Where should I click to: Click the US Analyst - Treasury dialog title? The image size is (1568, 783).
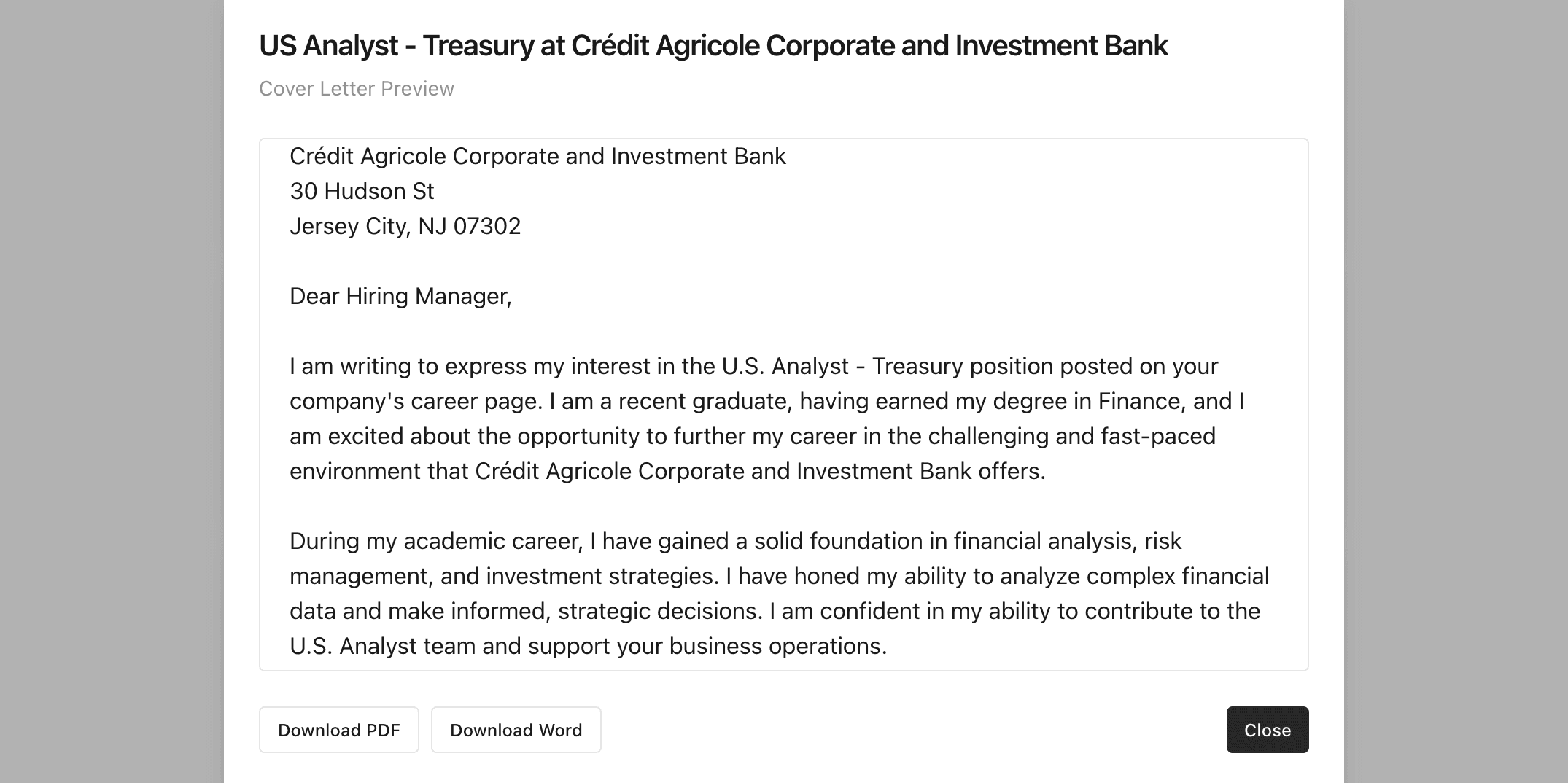coord(713,45)
